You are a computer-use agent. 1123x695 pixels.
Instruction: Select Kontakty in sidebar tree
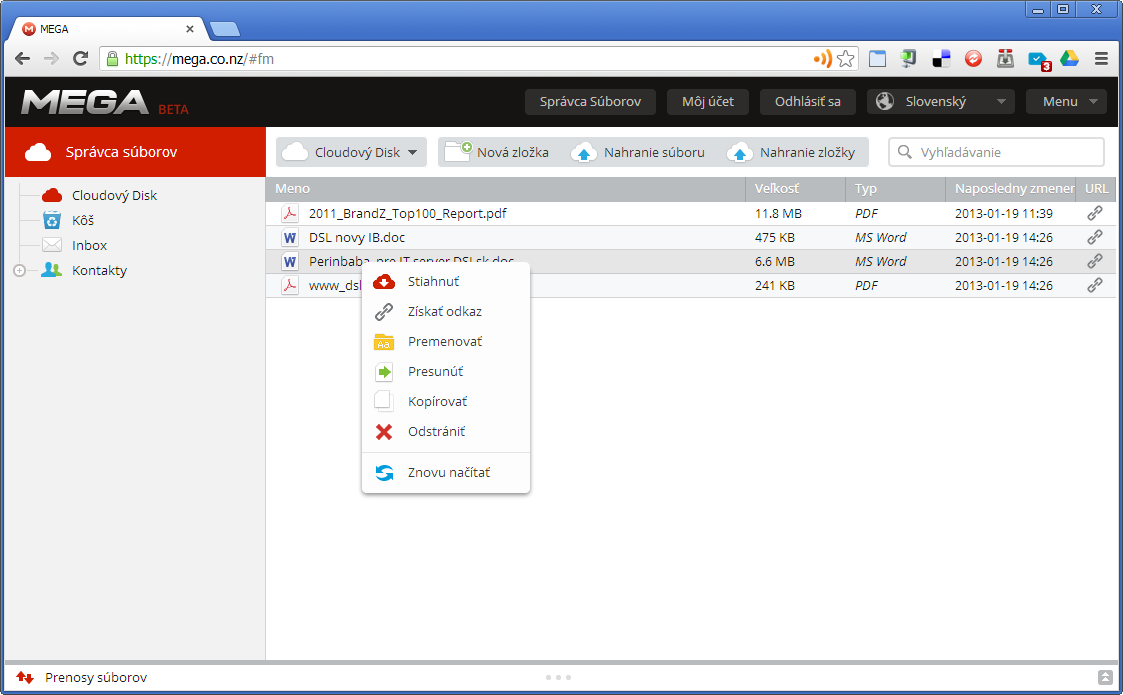click(x=100, y=271)
